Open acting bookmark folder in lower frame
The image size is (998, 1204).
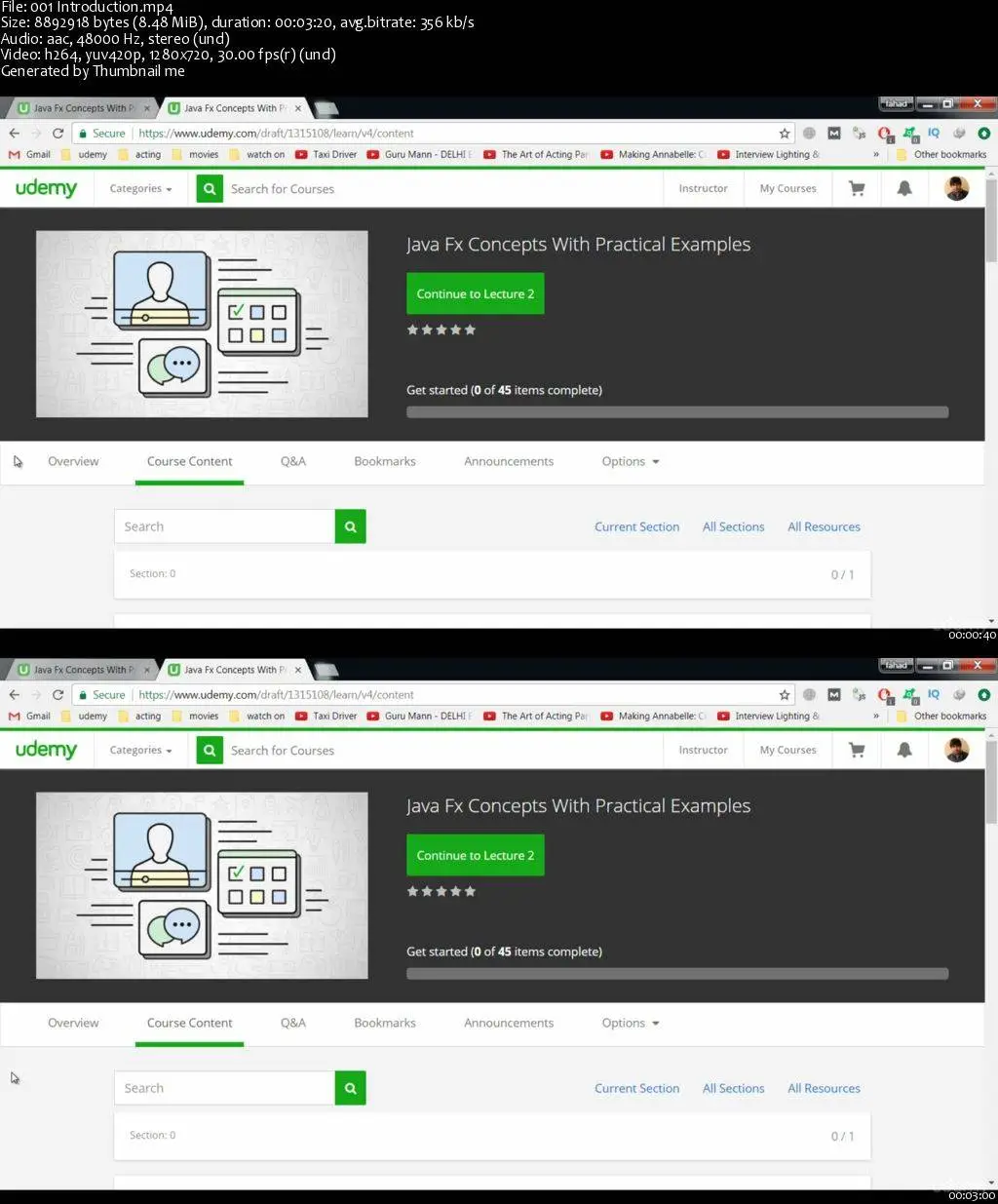click(x=139, y=716)
